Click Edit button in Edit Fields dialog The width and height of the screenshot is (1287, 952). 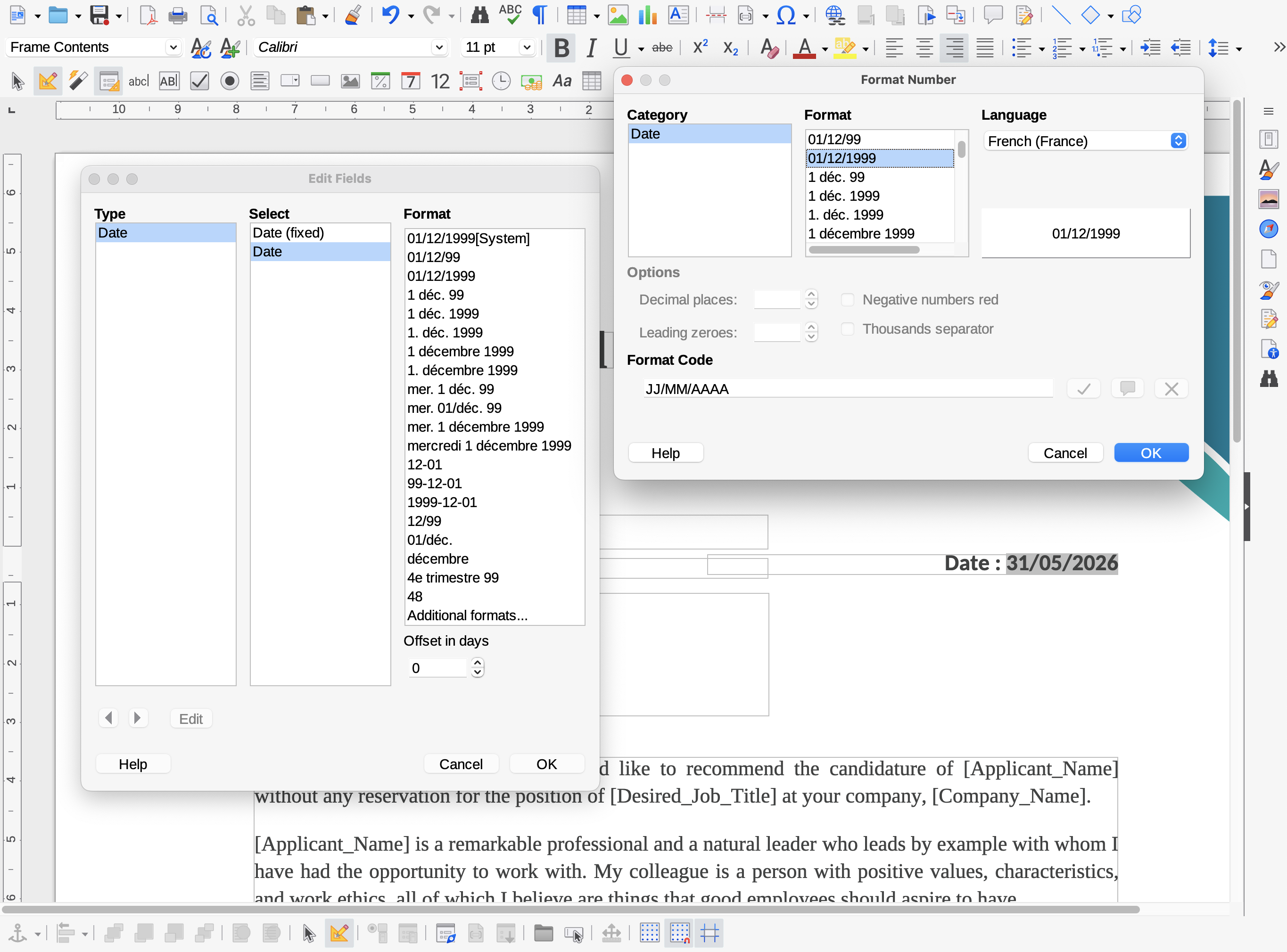[191, 719]
